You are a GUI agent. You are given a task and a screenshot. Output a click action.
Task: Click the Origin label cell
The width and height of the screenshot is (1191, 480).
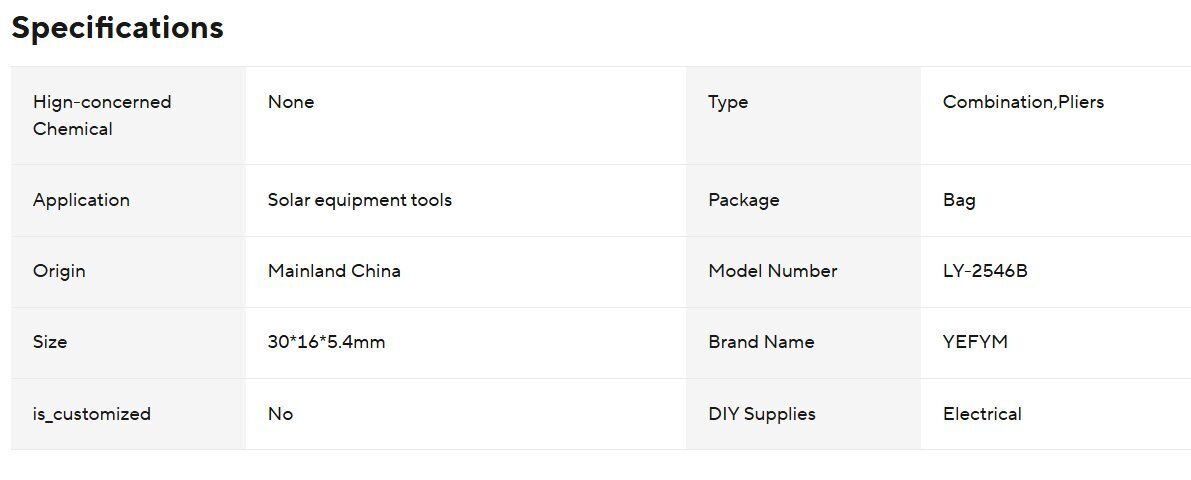point(59,271)
